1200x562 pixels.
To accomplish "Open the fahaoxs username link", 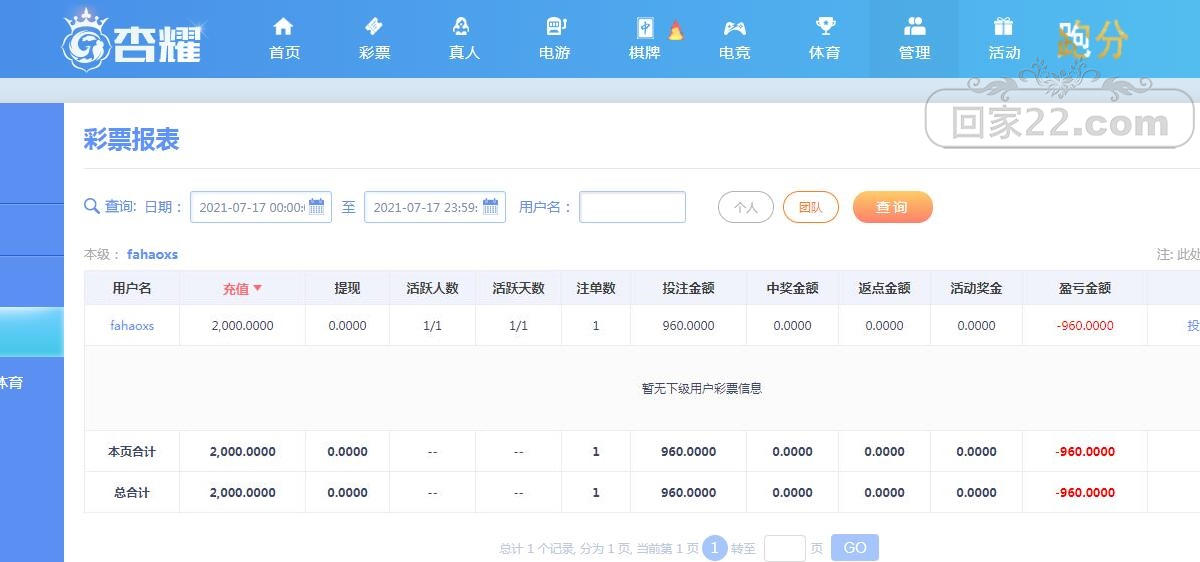I will click(x=132, y=325).
